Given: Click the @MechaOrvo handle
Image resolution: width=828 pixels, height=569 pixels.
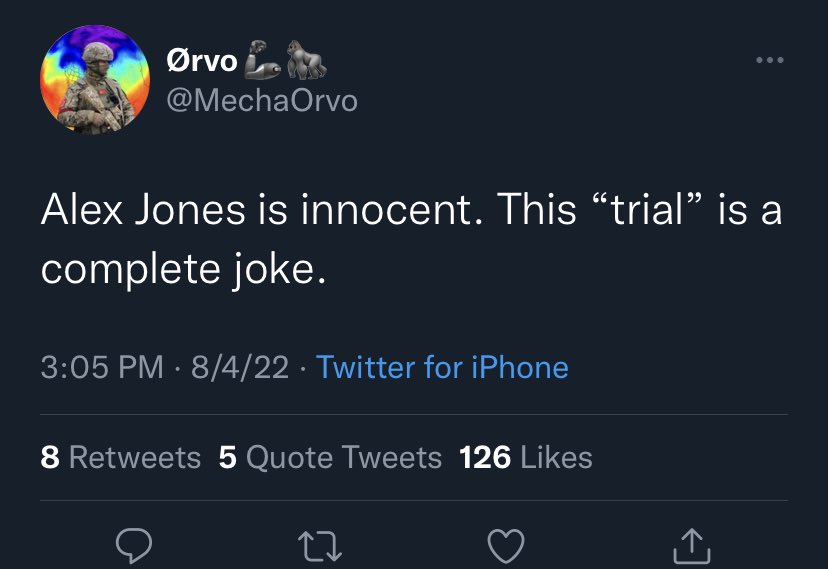Looking at the screenshot, I should tap(262, 100).
